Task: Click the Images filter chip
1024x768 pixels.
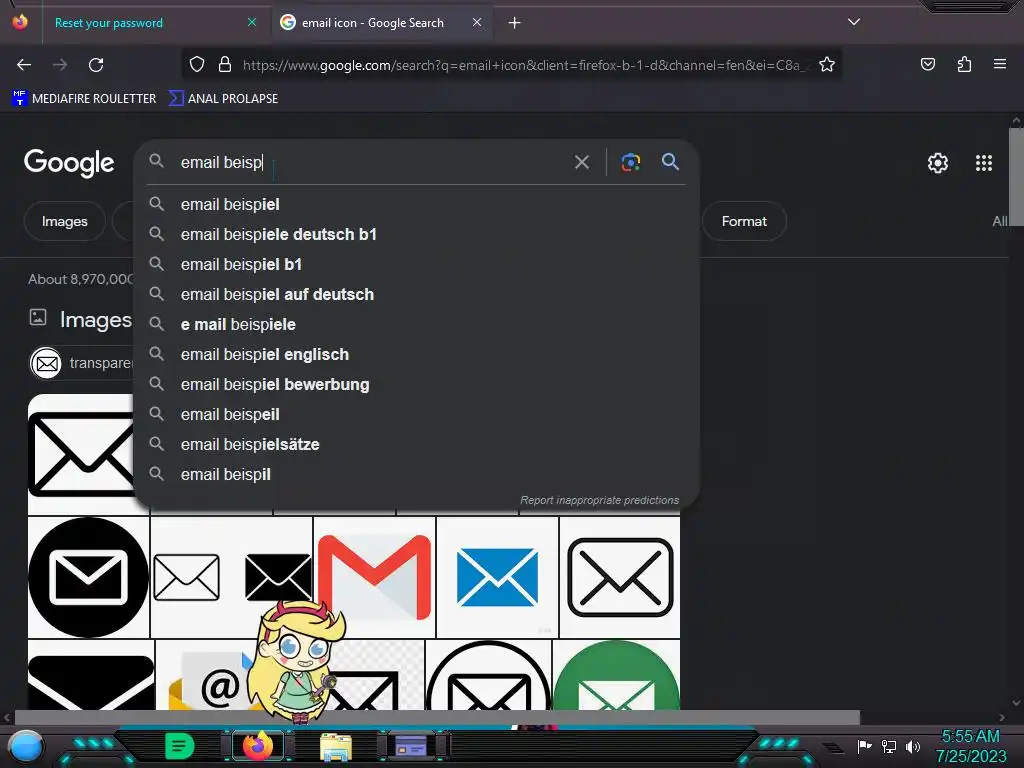Action: click(65, 221)
